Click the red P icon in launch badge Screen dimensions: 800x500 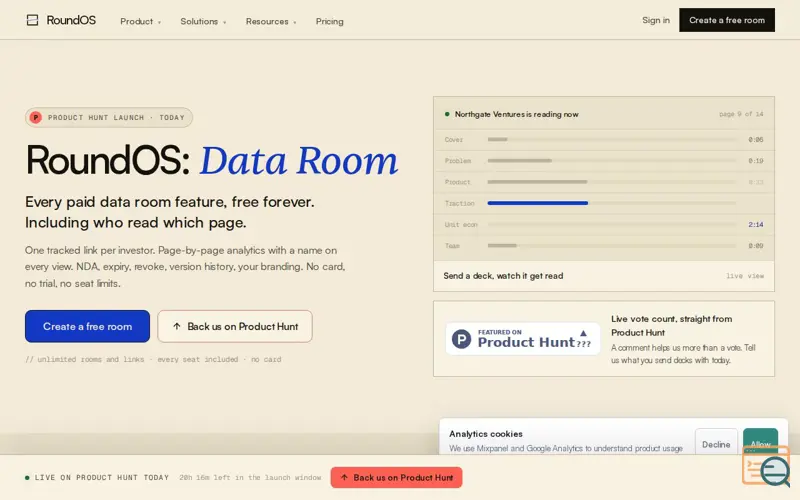pos(36,117)
